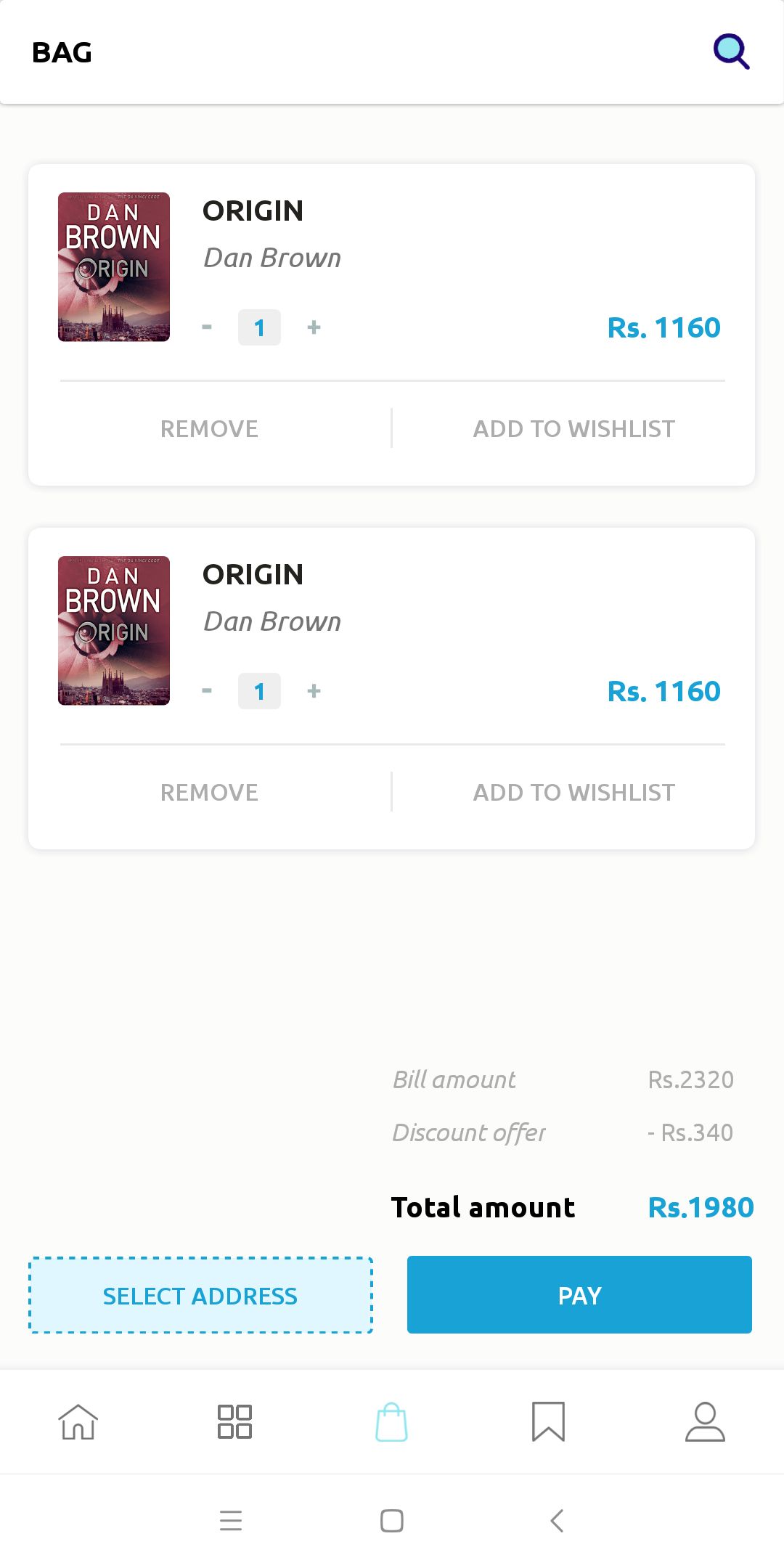The width and height of the screenshot is (784, 1568).
Task: Add the first Origin book to wishlist
Action: 573,429
